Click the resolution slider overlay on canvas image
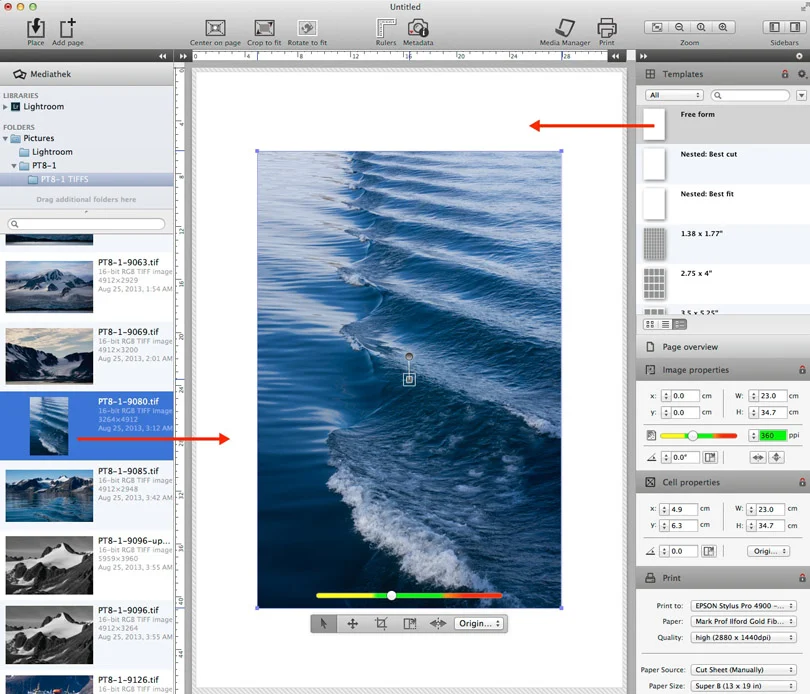 [x=409, y=595]
